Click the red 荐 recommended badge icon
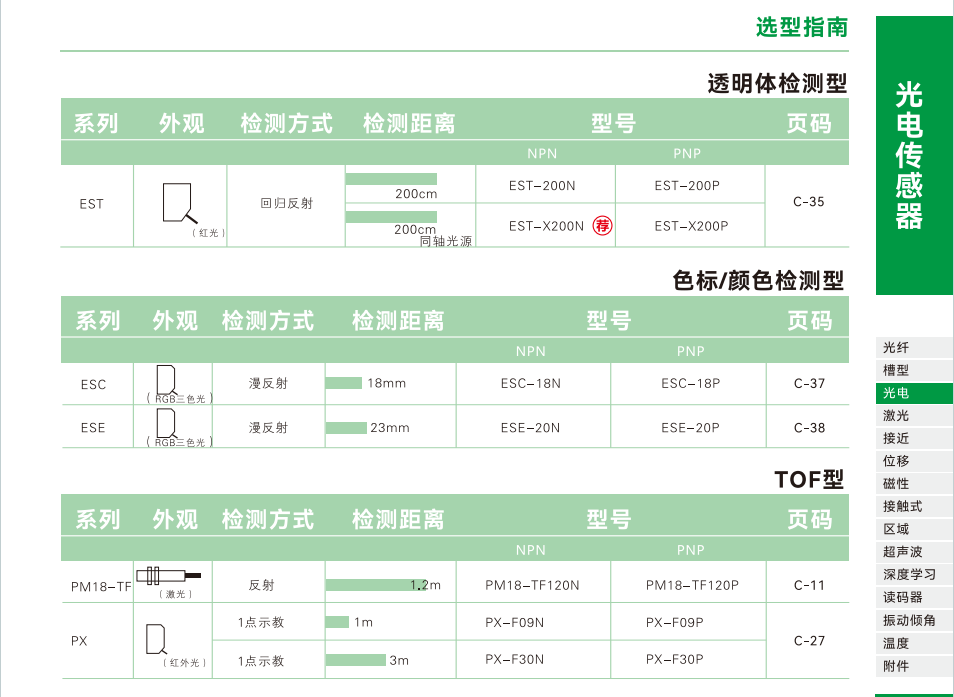The width and height of the screenshot is (954, 697). click(602, 226)
